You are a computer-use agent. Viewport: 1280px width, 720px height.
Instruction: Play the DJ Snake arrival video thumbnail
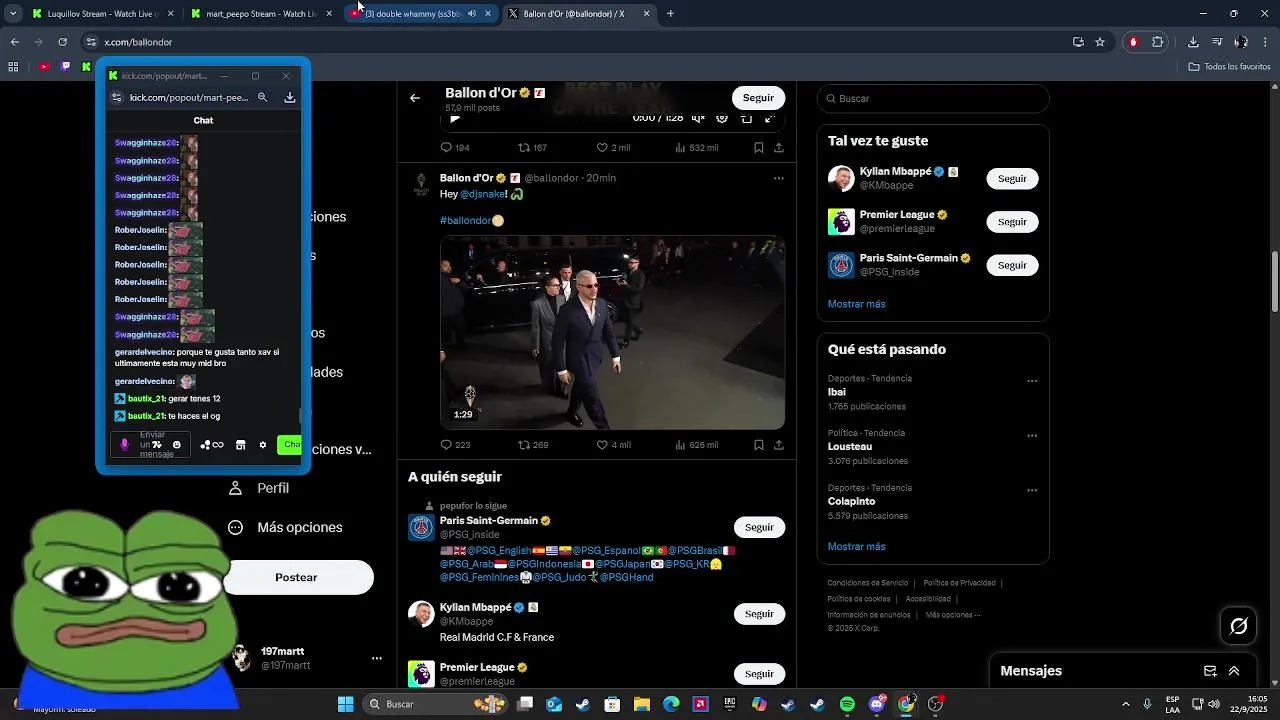coord(612,333)
